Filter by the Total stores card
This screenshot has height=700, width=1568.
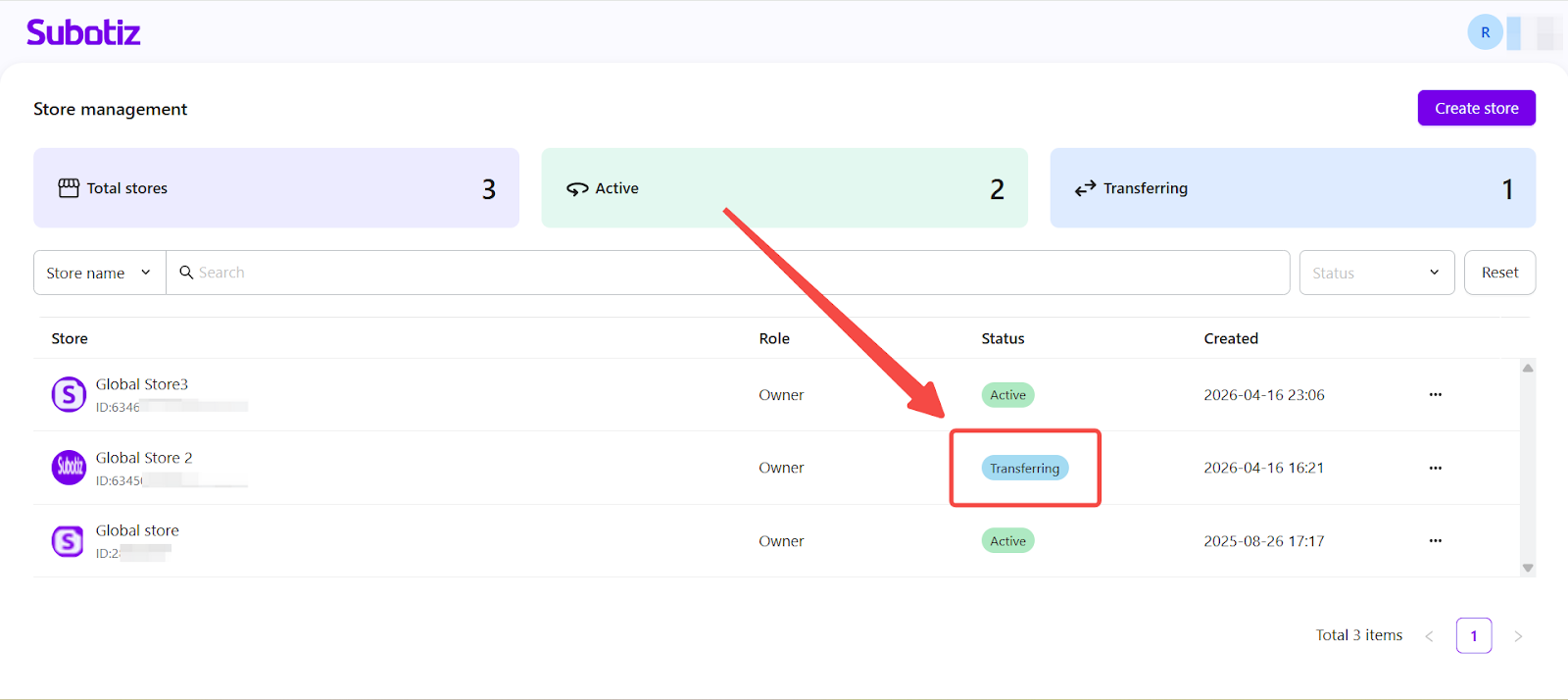point(276,188)
